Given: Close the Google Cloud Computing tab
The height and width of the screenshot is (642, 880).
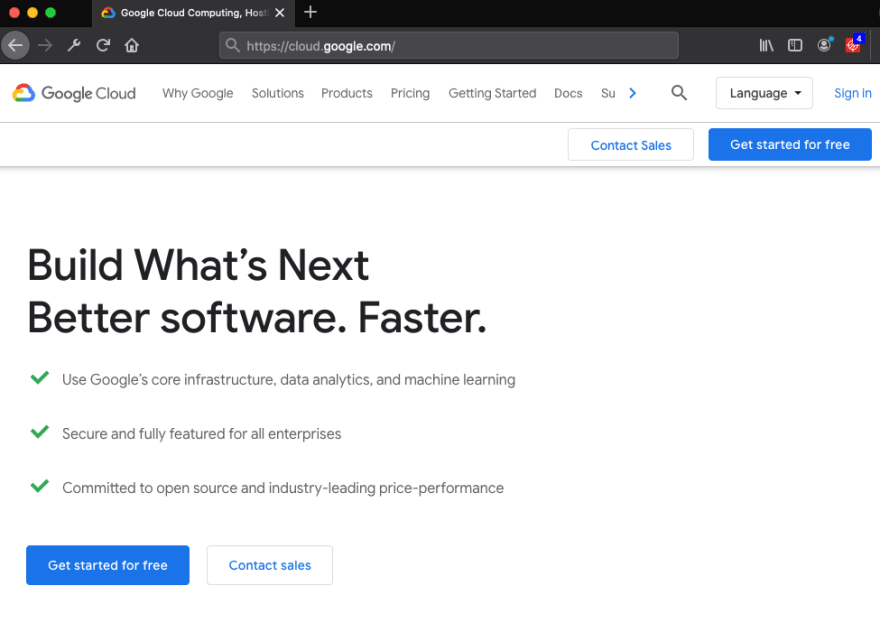Looking at the screenshot, I should pyautogui.click(x=279, y=12).
